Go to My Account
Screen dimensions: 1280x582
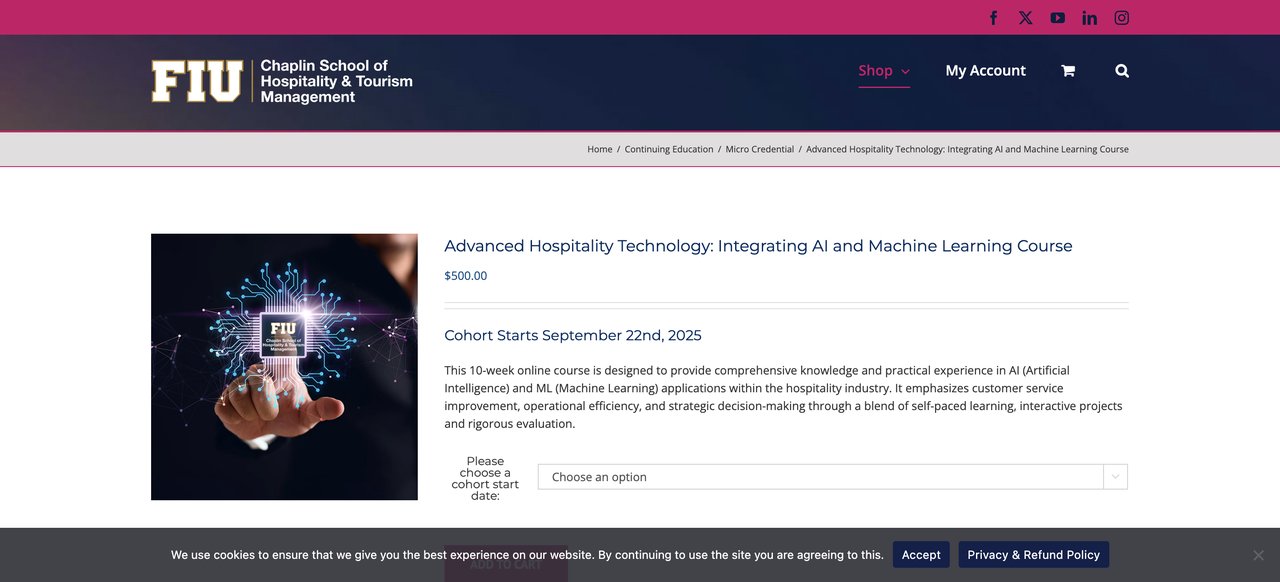(985, 71)
